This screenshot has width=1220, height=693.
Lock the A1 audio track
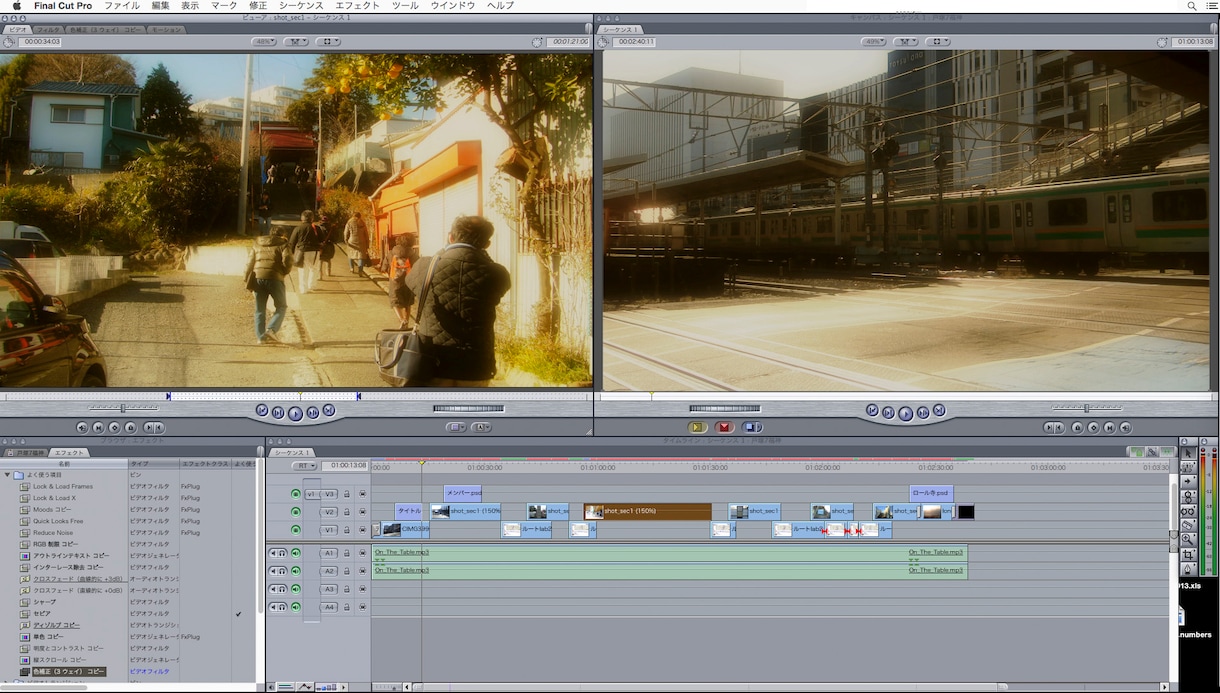[x=347, y=553]
